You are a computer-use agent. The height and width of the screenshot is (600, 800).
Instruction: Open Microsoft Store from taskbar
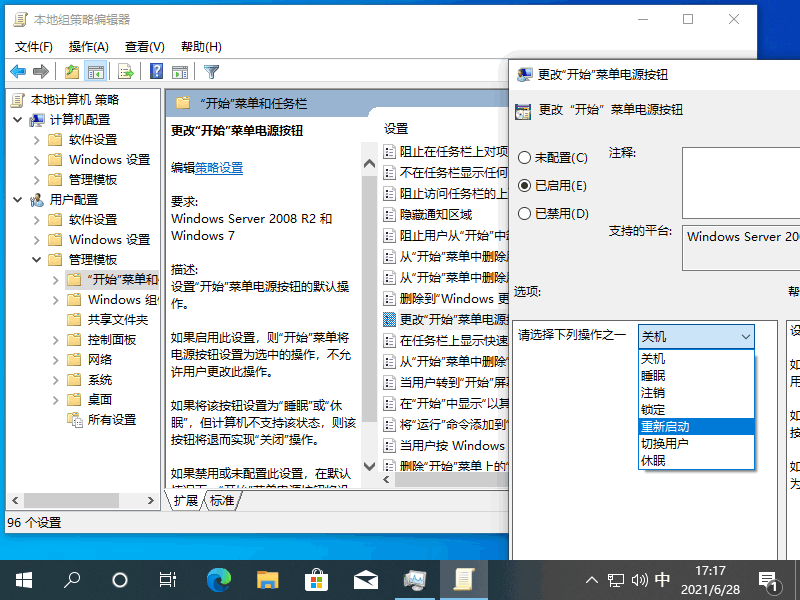click(x=316, y=580)
